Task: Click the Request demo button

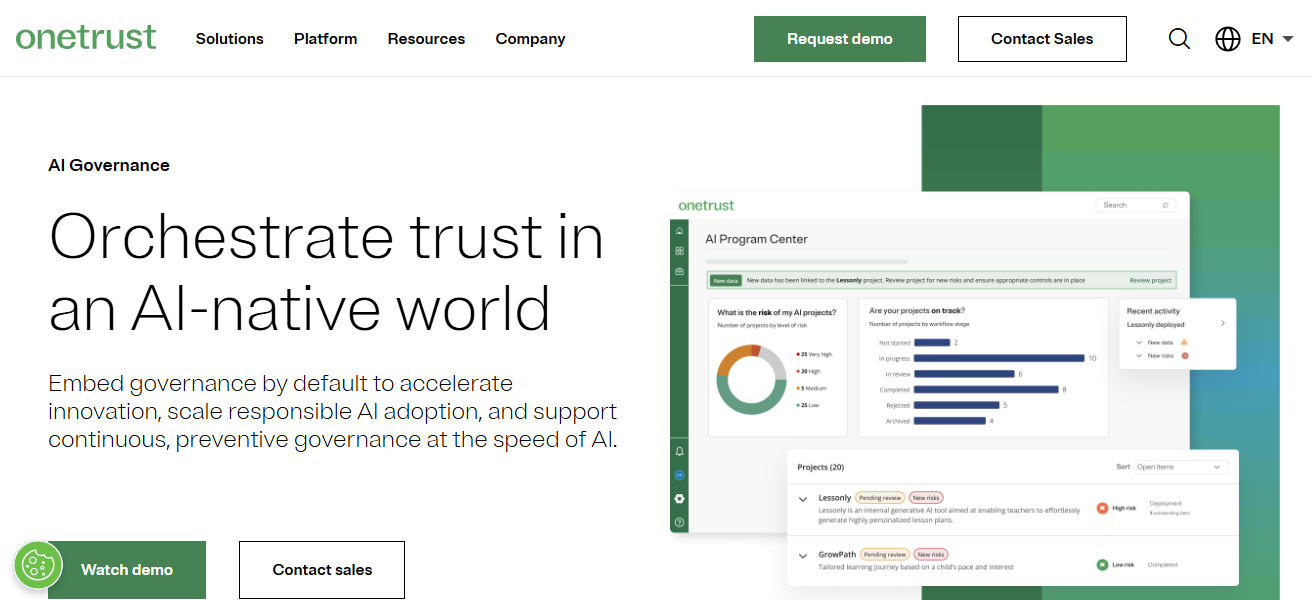Action: [839, 38]
